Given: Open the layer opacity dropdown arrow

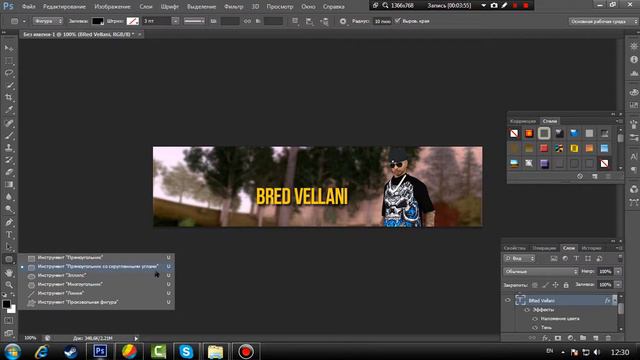Looking at the screenshot, I should [x=618, y=271].
